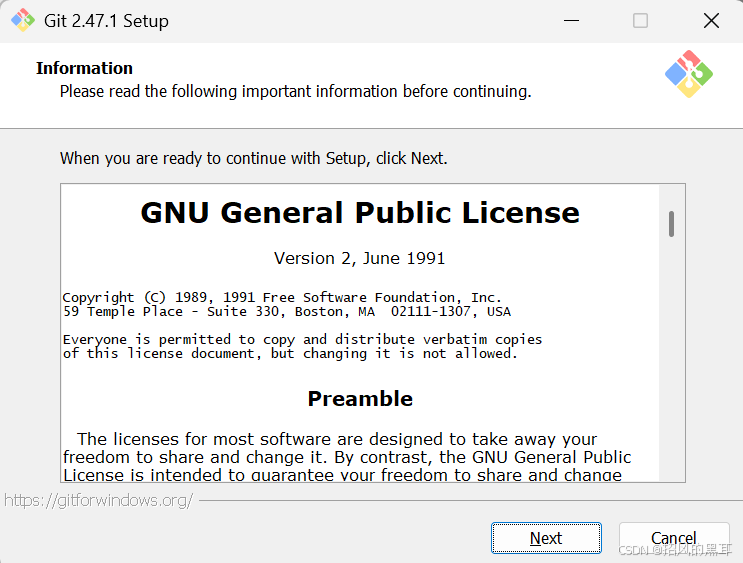This screenshot has width=743, height=563.
Task: Click 'When you are ready to continue' text
Action: point(254,158)
